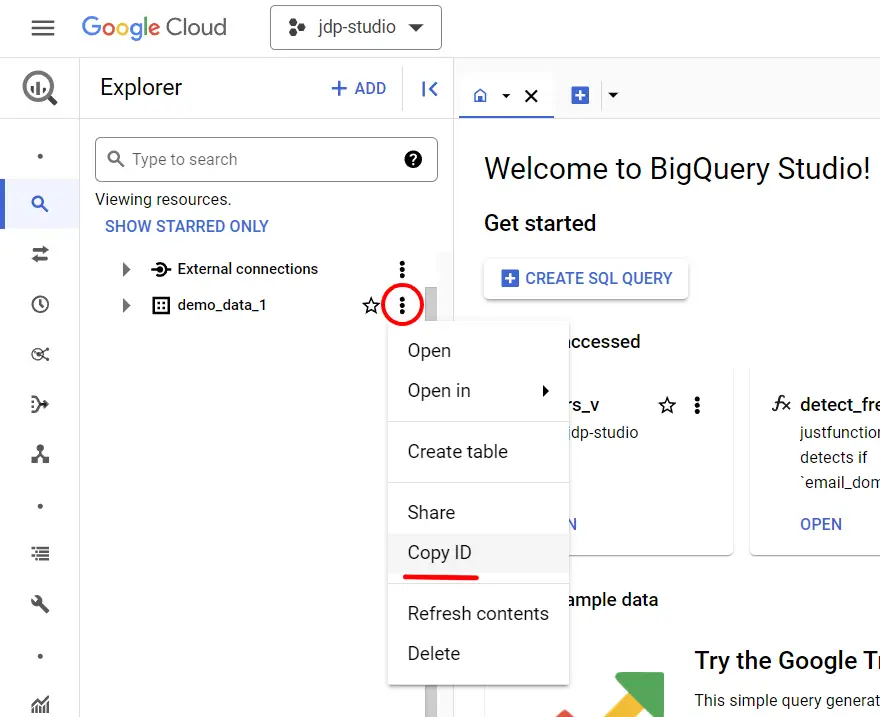Click the detect_fre function fx icon
Image resolution: width=880 pixels, height=717 pixels.
[x=781, y=403]
